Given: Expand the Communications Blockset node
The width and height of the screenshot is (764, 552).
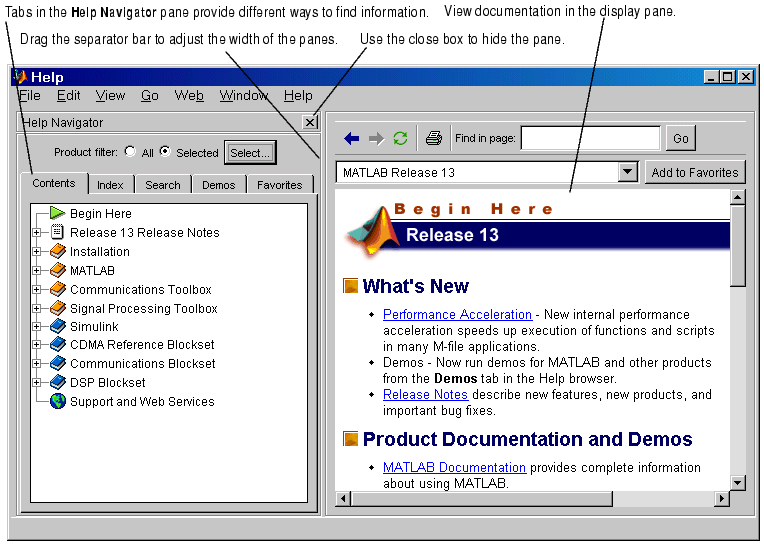Looking at the screenshot, I should click(37, 364).
